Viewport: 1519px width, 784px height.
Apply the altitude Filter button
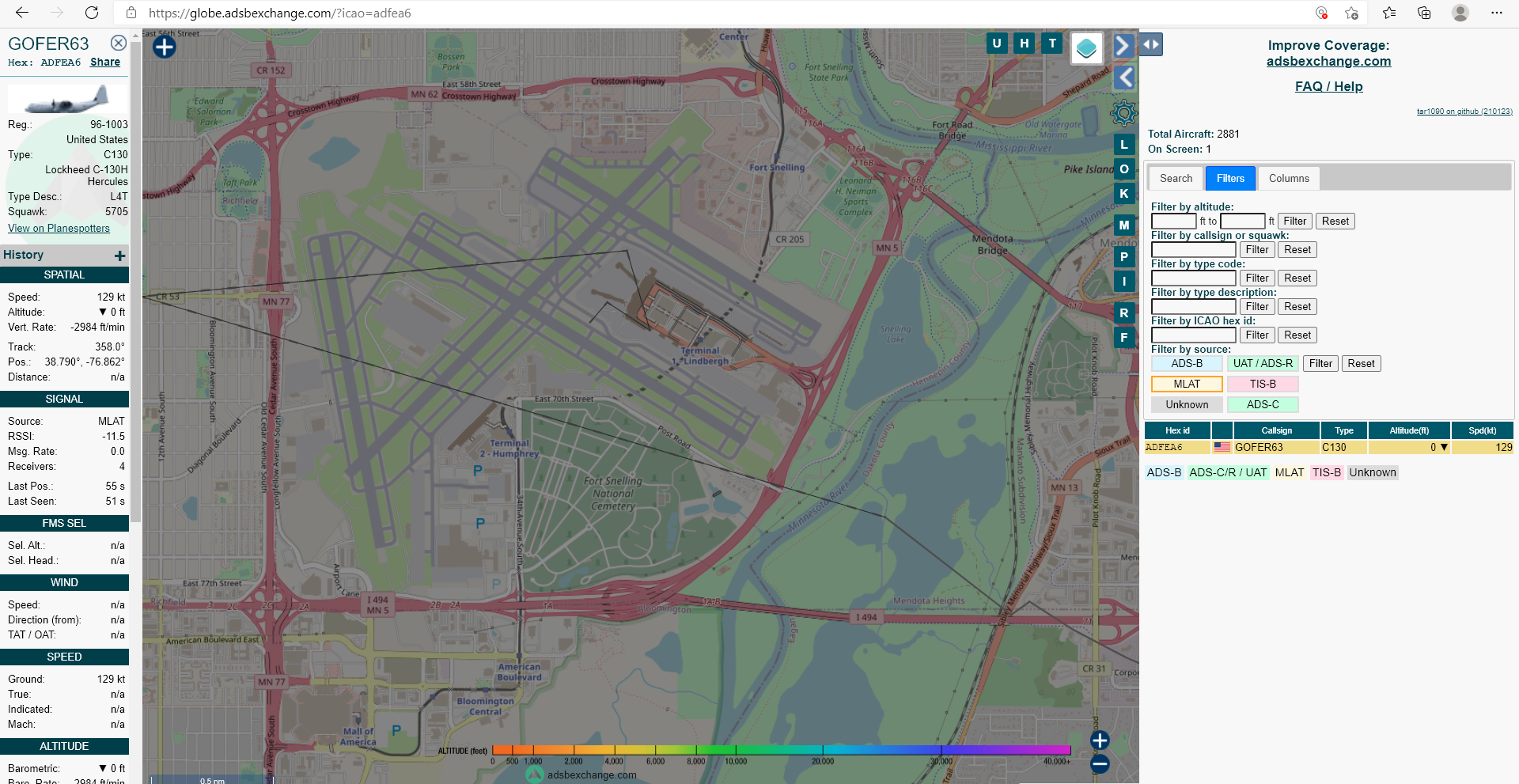[x=1295, y=222]
